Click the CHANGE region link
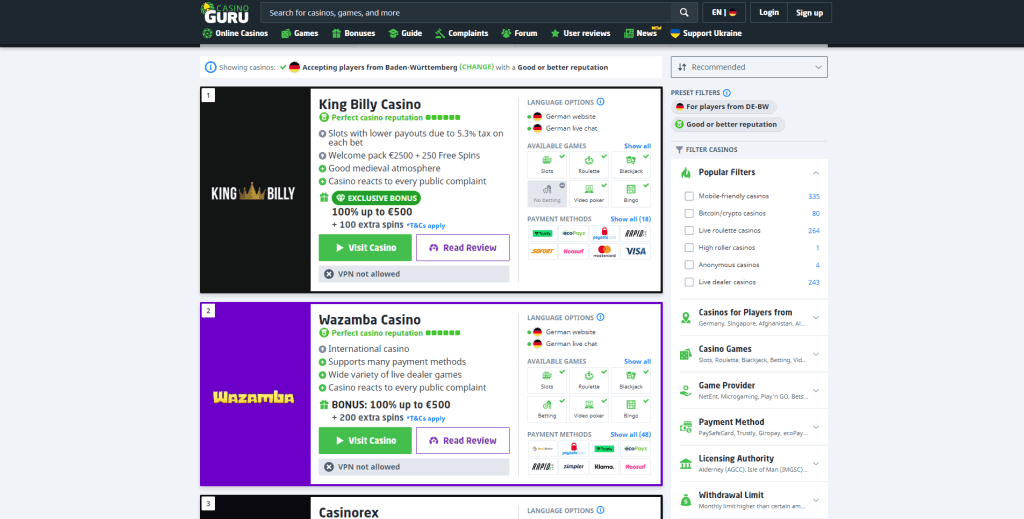 pos(477,67)
